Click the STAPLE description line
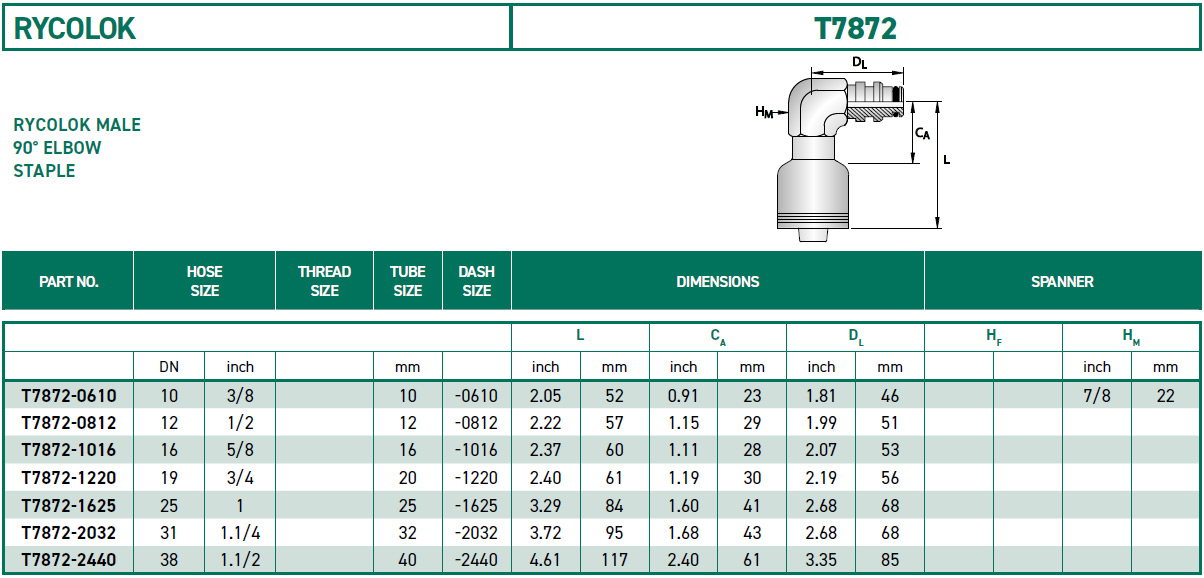Viewport: 1204px width, 578px height. pyautogui.click(x=44, y=171)
